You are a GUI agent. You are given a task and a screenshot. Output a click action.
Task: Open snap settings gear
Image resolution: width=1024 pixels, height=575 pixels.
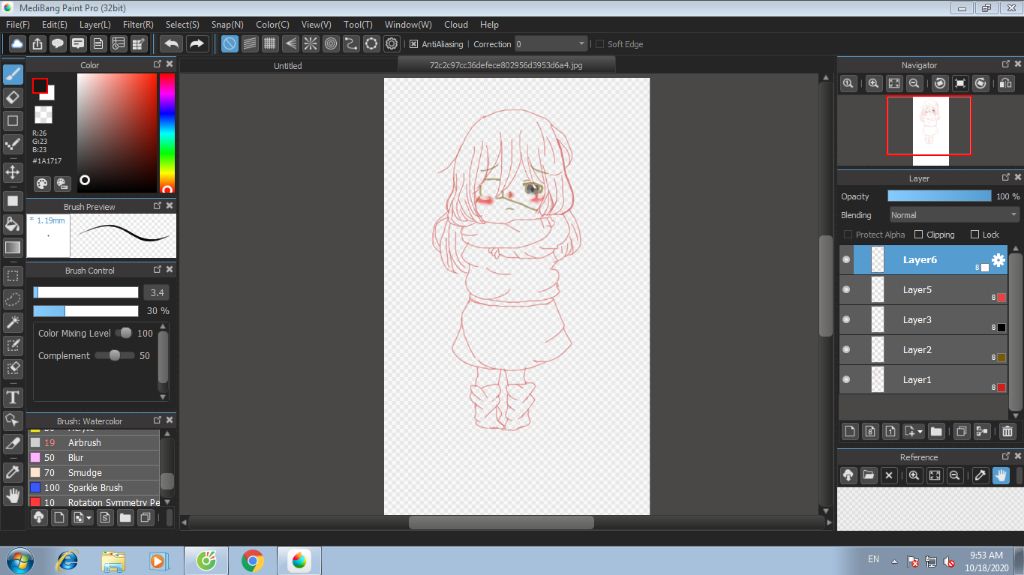391,44
